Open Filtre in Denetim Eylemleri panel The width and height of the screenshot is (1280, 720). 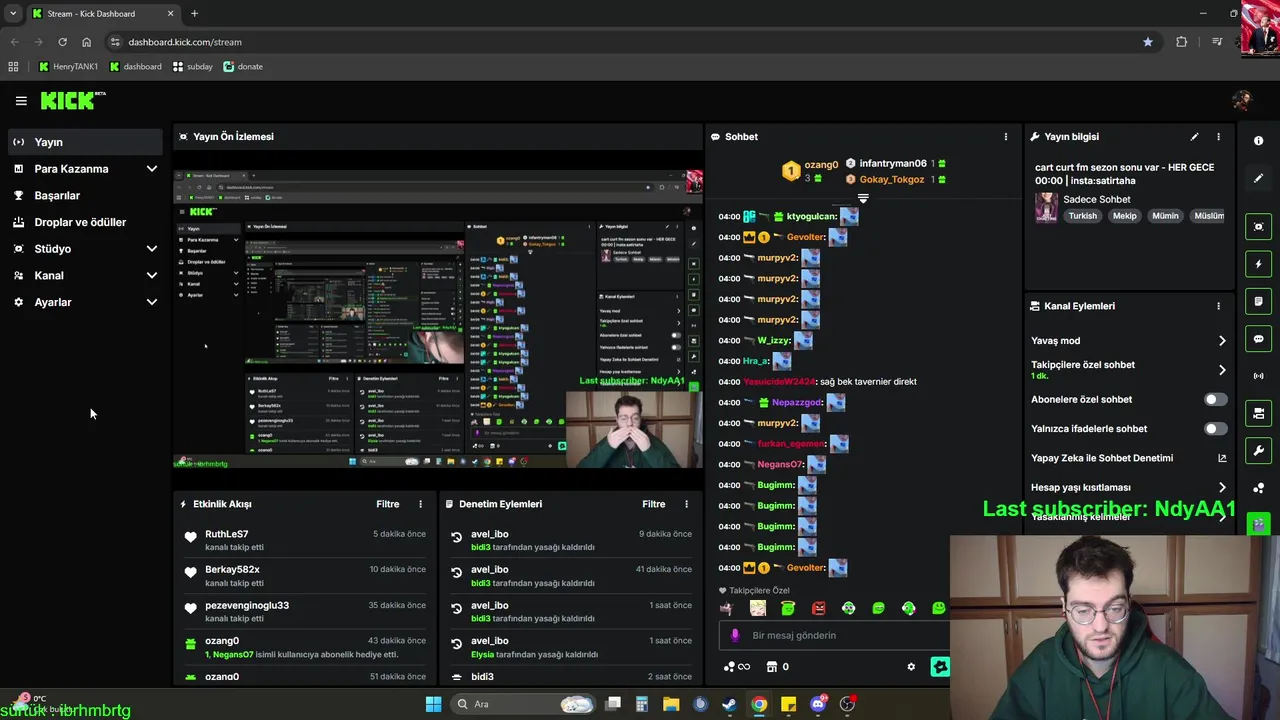(653, 504)
